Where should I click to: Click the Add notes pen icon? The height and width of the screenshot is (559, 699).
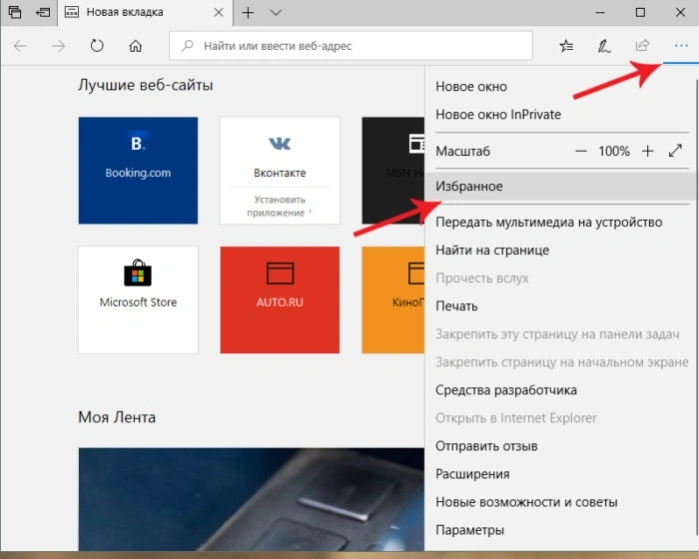(x=604, y=46)
